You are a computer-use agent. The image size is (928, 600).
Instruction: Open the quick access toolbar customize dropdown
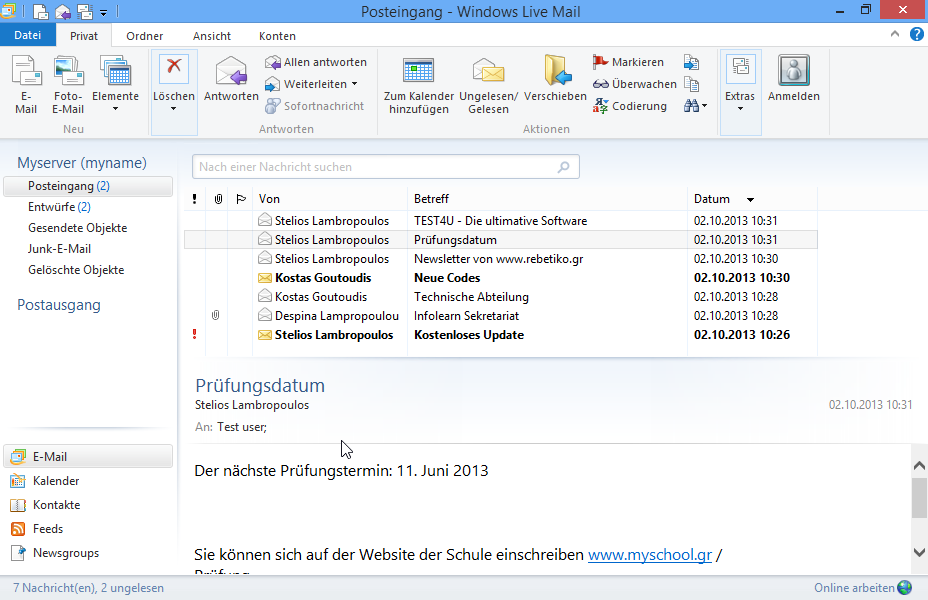(x=104, y=12)
